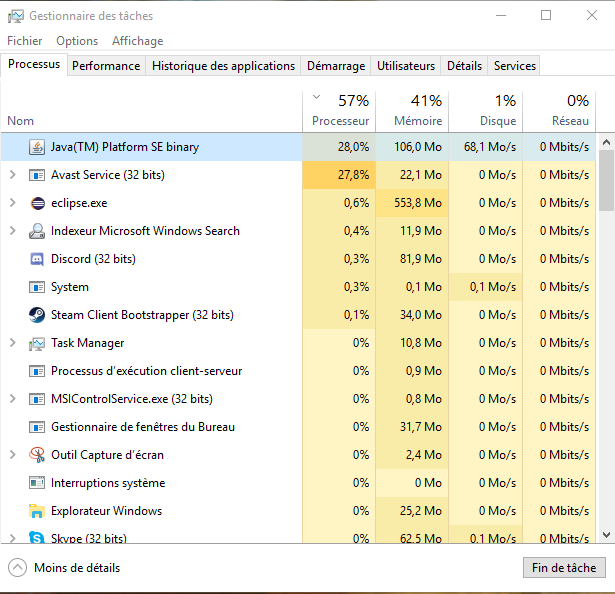Screen dimensions: 615x594
Task: Collapse view with Moins de détails
Action: coord(65,568)
